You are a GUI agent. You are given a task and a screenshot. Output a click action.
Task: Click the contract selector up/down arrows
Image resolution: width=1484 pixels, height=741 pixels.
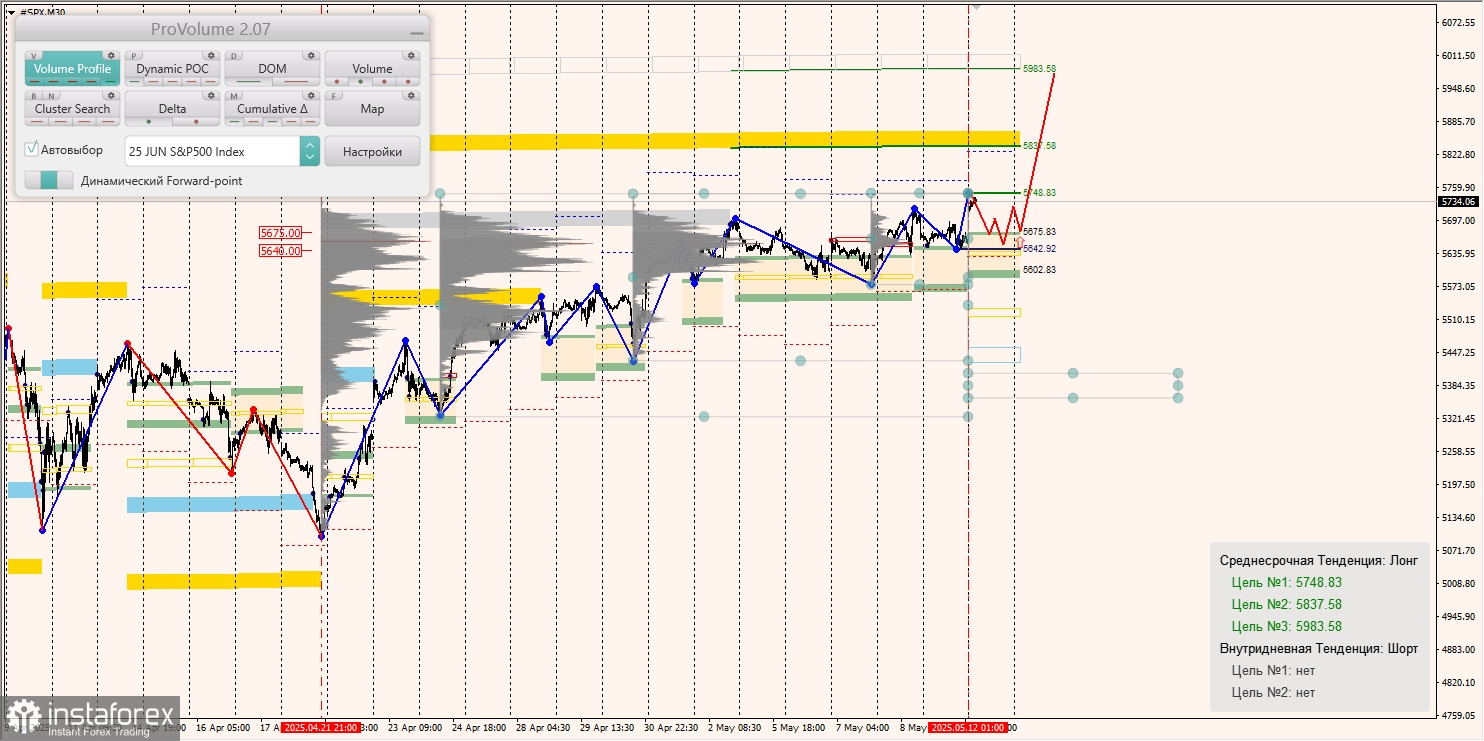(x=310, y=152)
